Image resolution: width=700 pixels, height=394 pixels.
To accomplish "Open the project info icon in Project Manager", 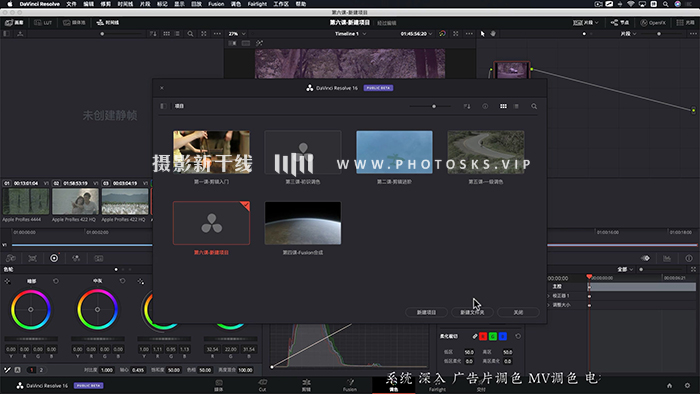I will pyautogui.click(x=485, y=106).
